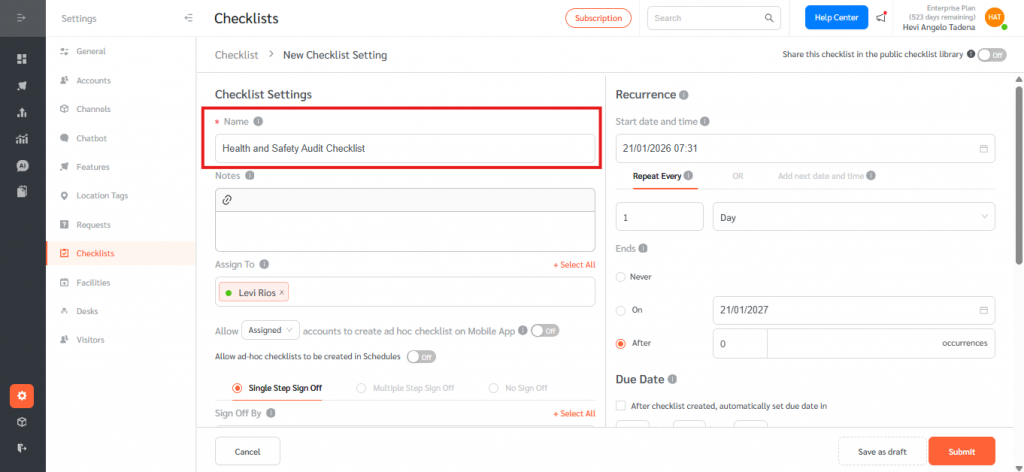Switch to Repeat Every tab

click(658, 176)
